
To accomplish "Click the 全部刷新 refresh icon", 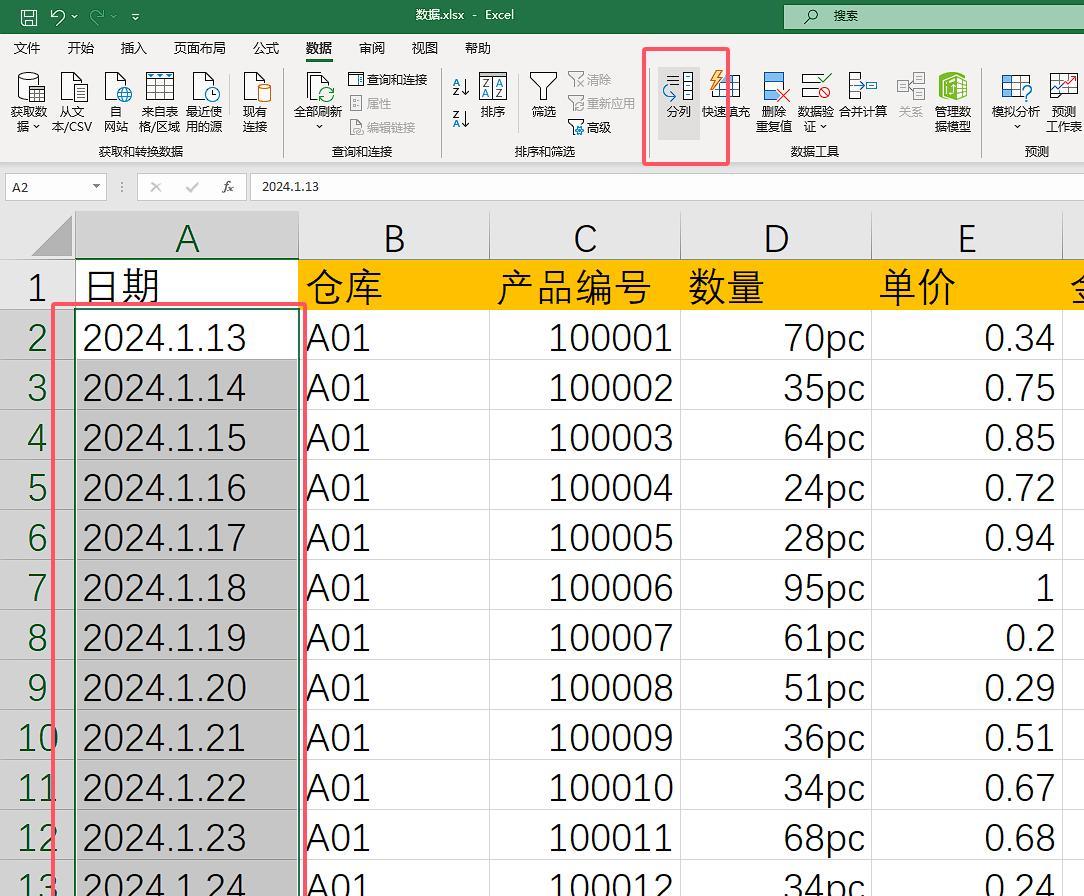I will point(319,87).
